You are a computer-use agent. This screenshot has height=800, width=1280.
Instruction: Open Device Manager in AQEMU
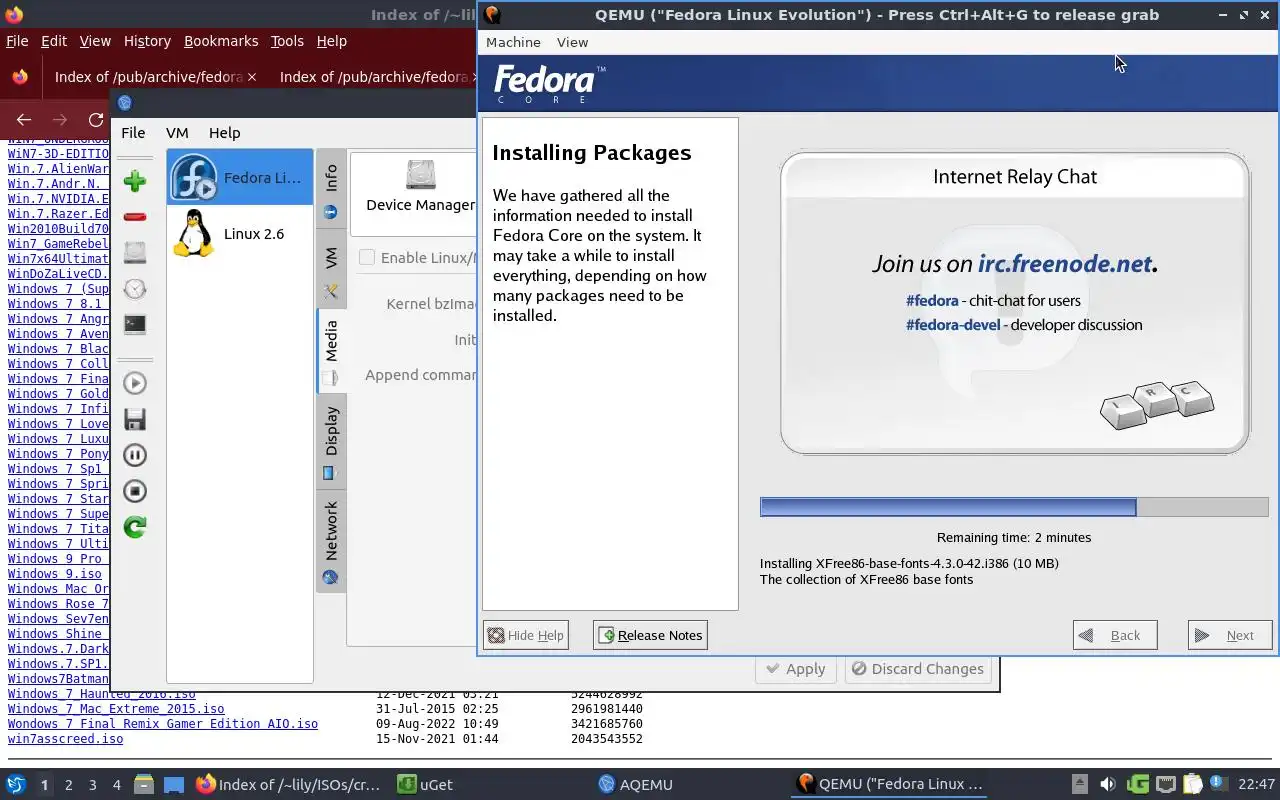pos(420,187)
